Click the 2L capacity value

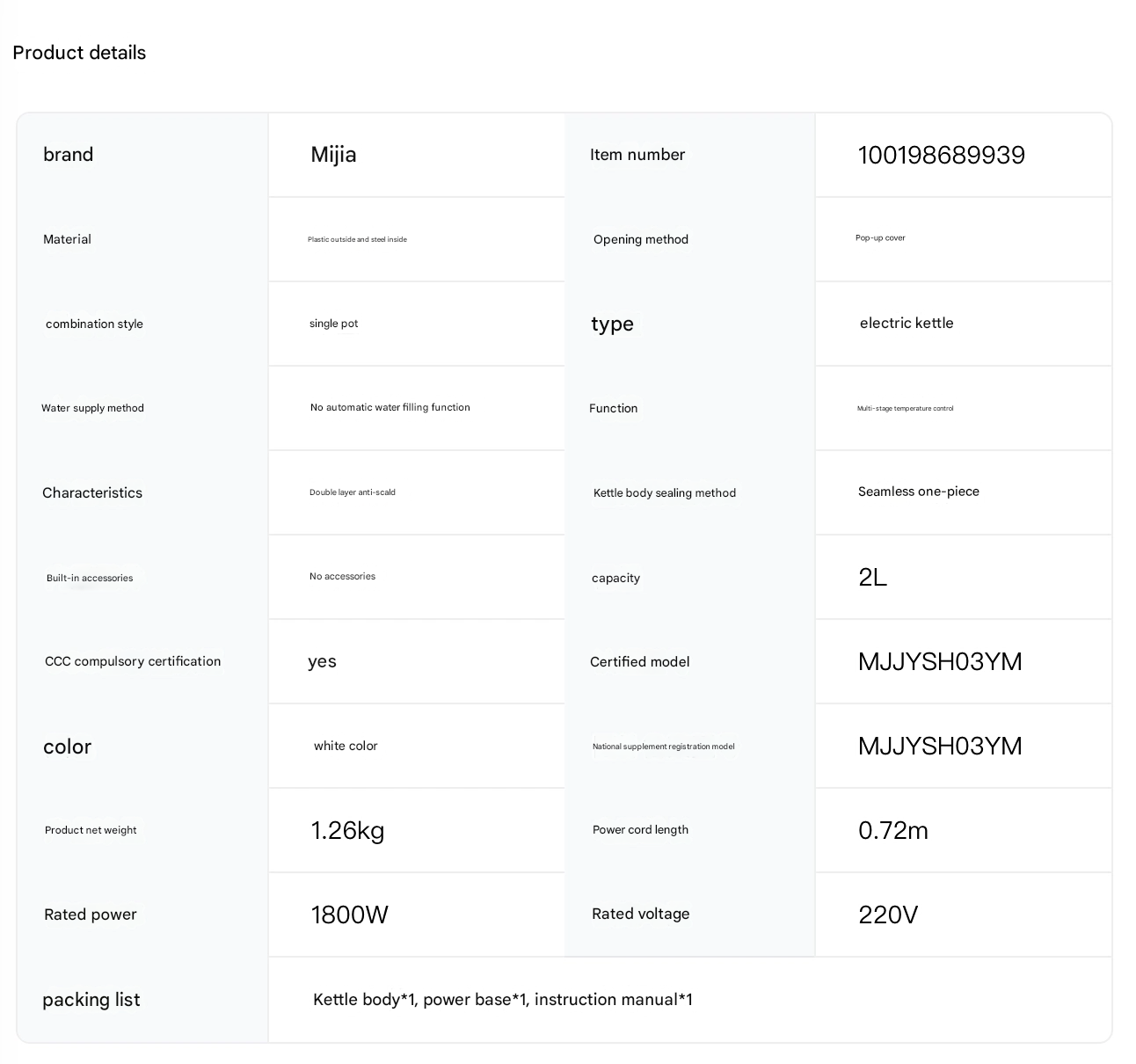872,577
